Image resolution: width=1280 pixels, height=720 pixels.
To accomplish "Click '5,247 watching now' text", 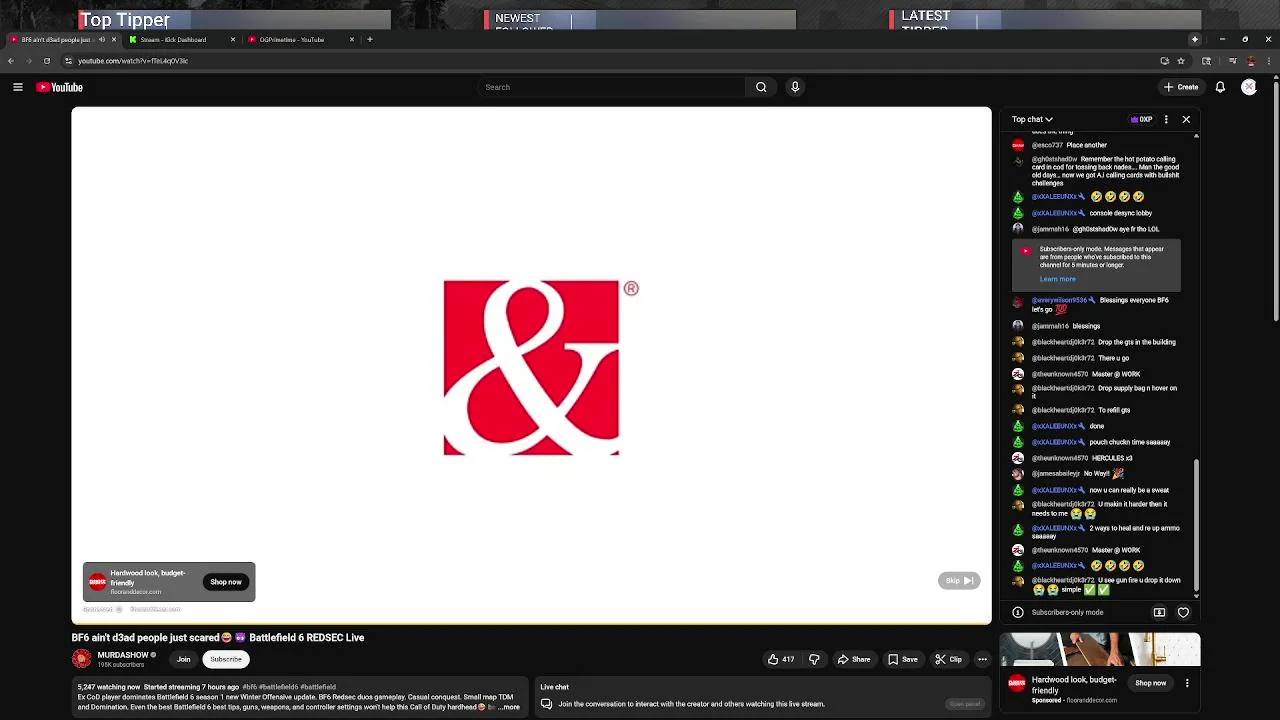I will [109, 687].
